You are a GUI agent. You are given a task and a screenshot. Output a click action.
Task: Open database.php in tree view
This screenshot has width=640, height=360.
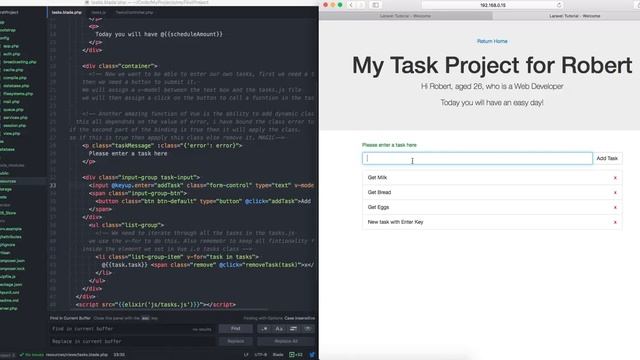16,86
